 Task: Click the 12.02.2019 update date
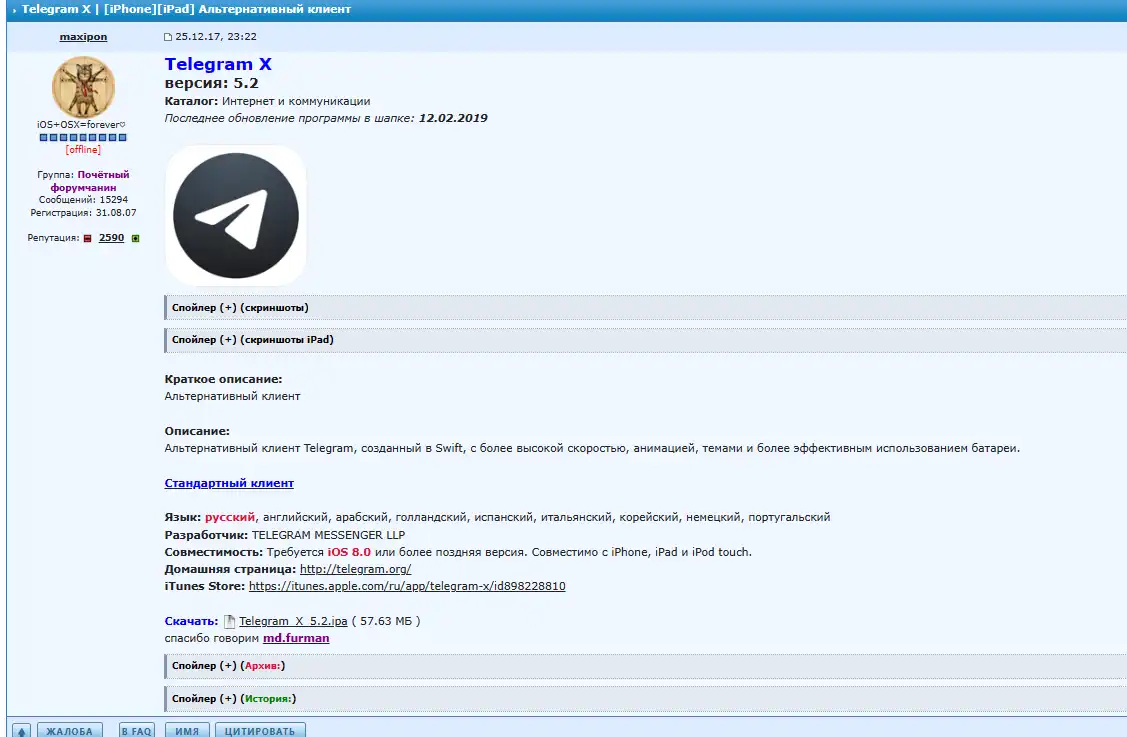point(453,118)
